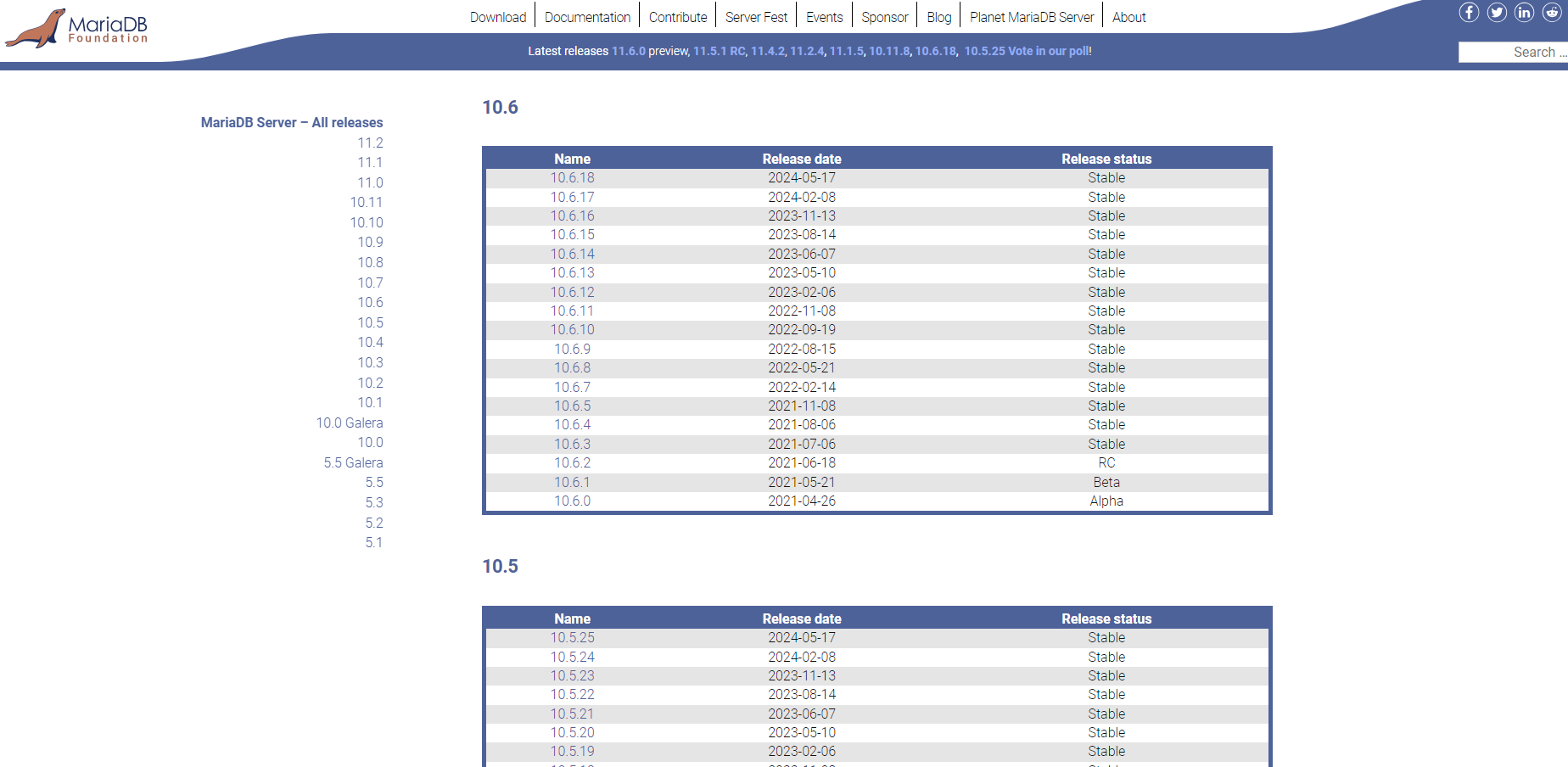Open the Documentation menu item

coord(587,17)
